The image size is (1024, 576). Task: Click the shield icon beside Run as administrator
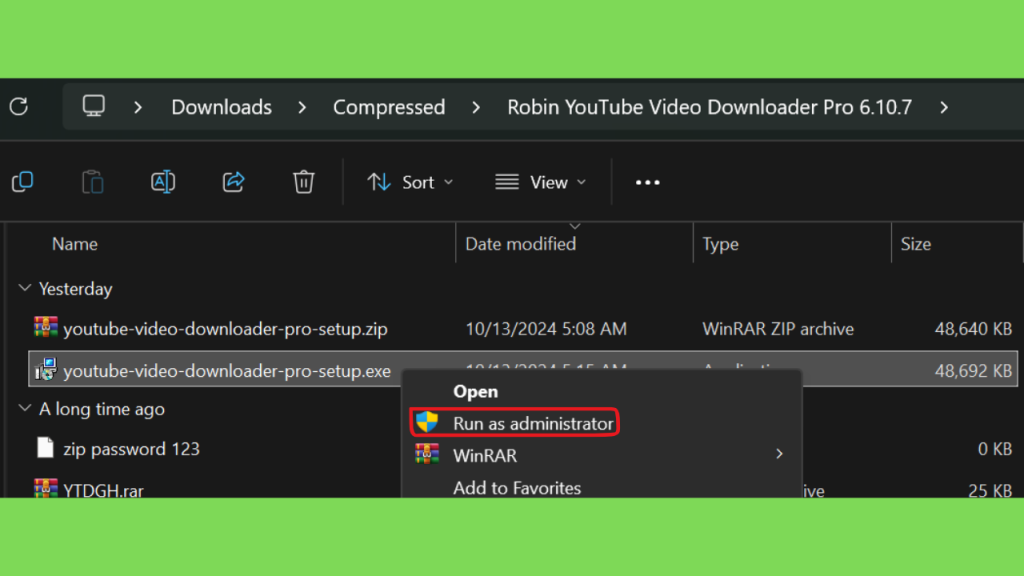(427, 422)
